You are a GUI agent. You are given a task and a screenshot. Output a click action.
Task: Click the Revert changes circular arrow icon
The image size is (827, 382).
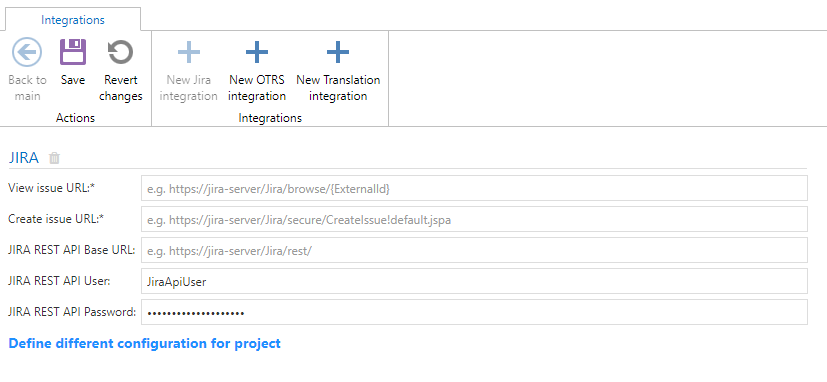120,52
